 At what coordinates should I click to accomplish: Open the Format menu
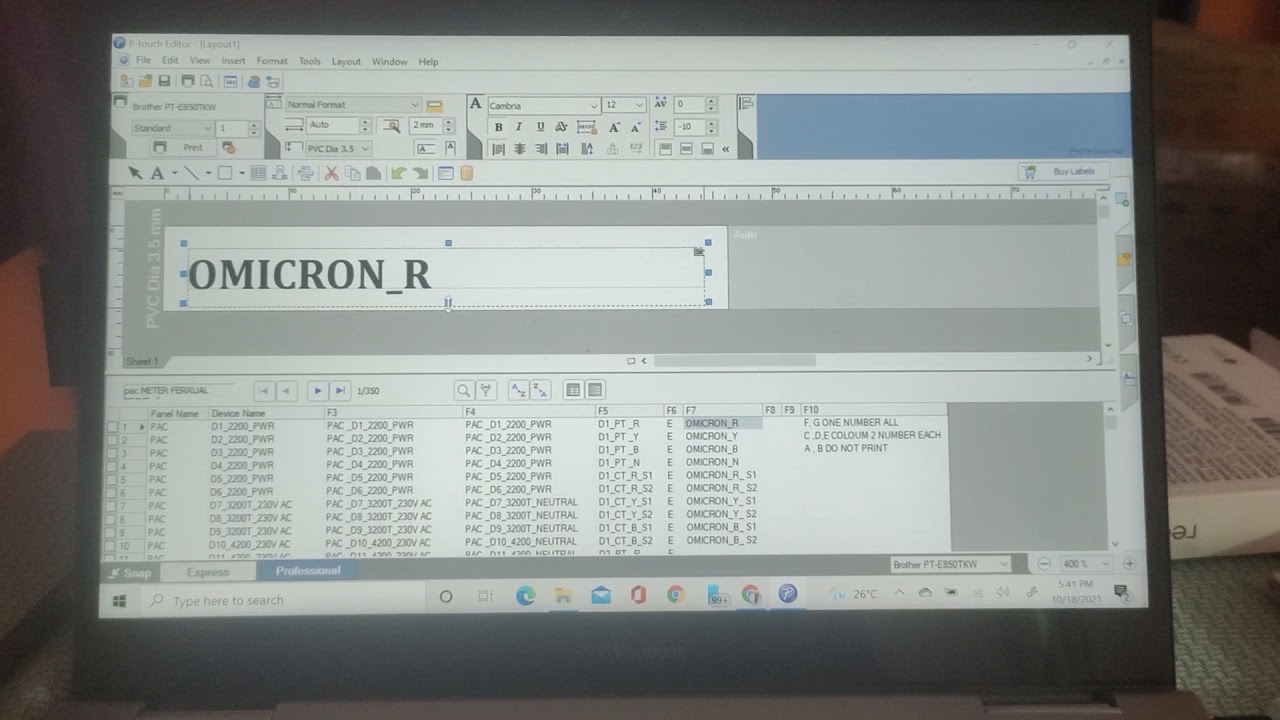[272, 61]
